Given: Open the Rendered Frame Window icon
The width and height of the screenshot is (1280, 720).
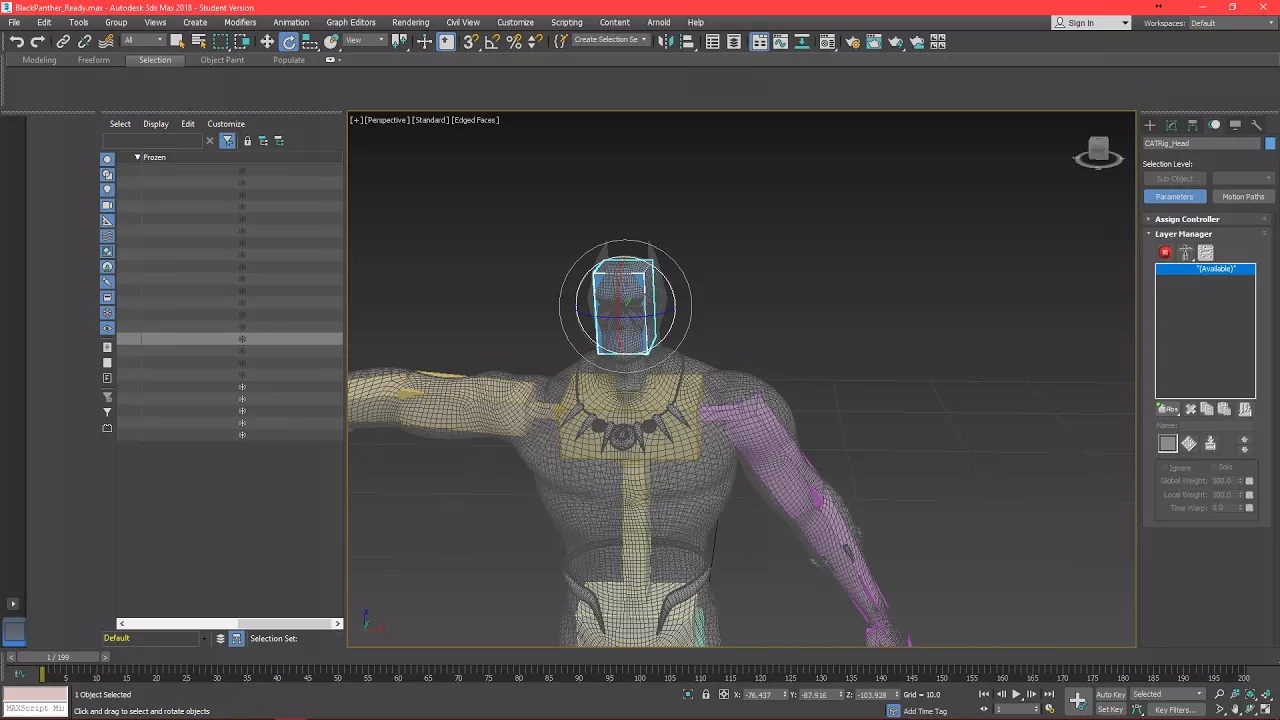Looking at the screenshot, I should point(873,41).
